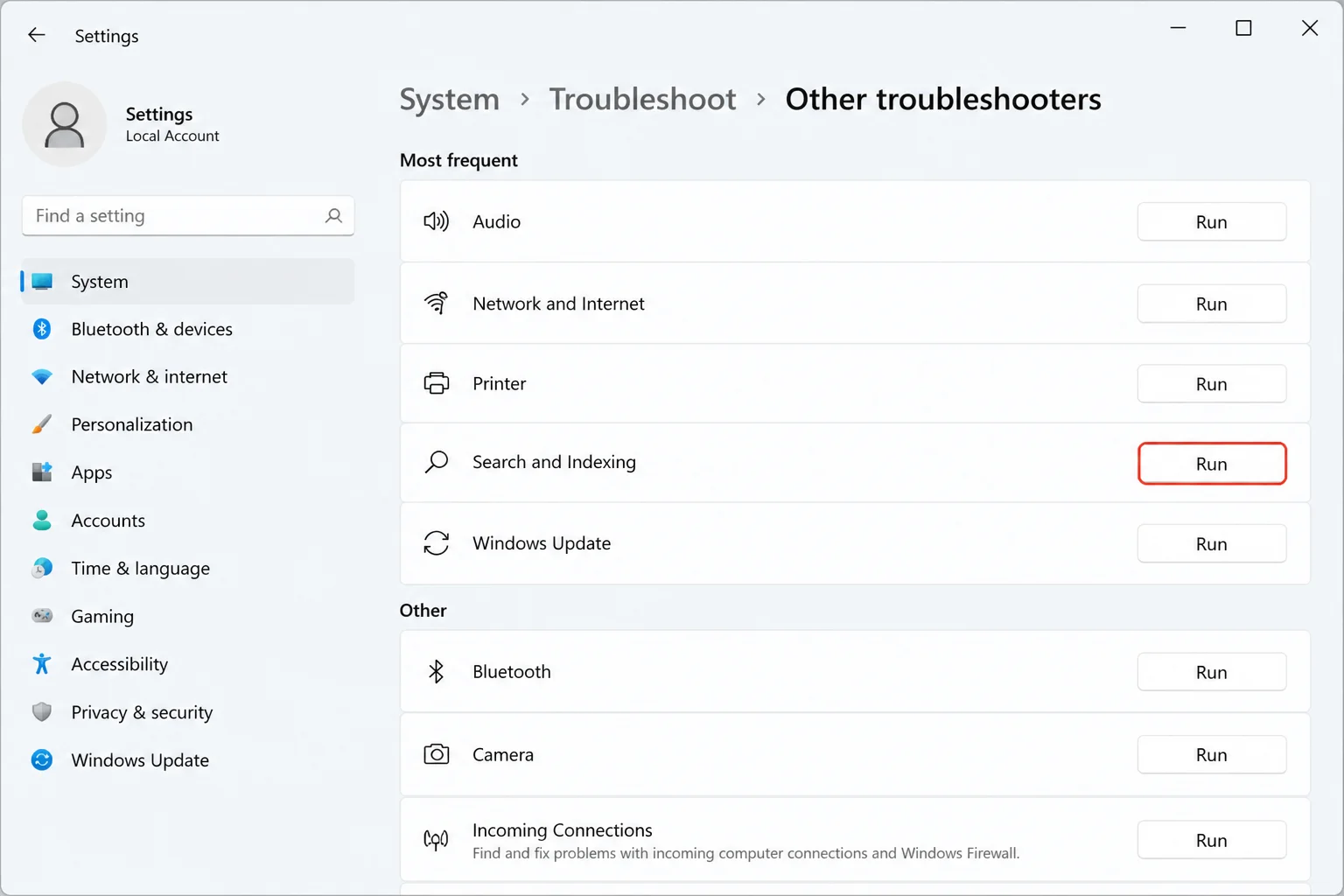Click the Network and Internet troubleshooter icon
This screenshot has width=1344, height=896.
[x=437, y=304]
